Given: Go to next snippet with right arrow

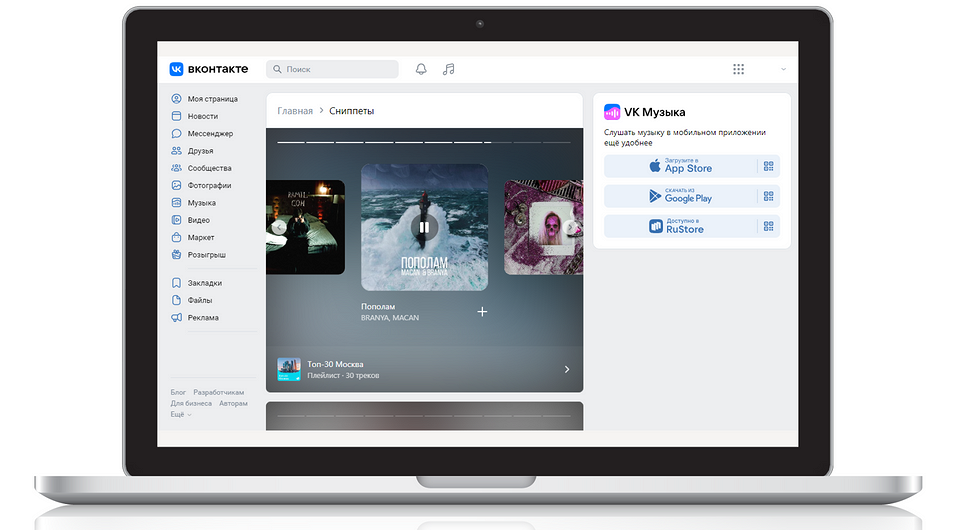Looking at the screenshot, I should [x=571, y=227].
